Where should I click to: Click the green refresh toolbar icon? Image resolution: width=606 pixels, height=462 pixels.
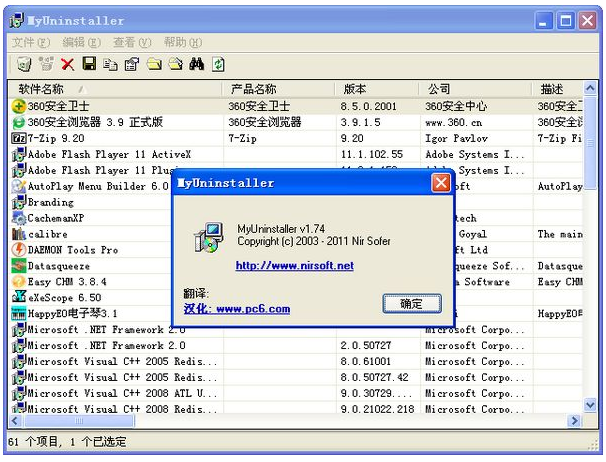[218, 64]
